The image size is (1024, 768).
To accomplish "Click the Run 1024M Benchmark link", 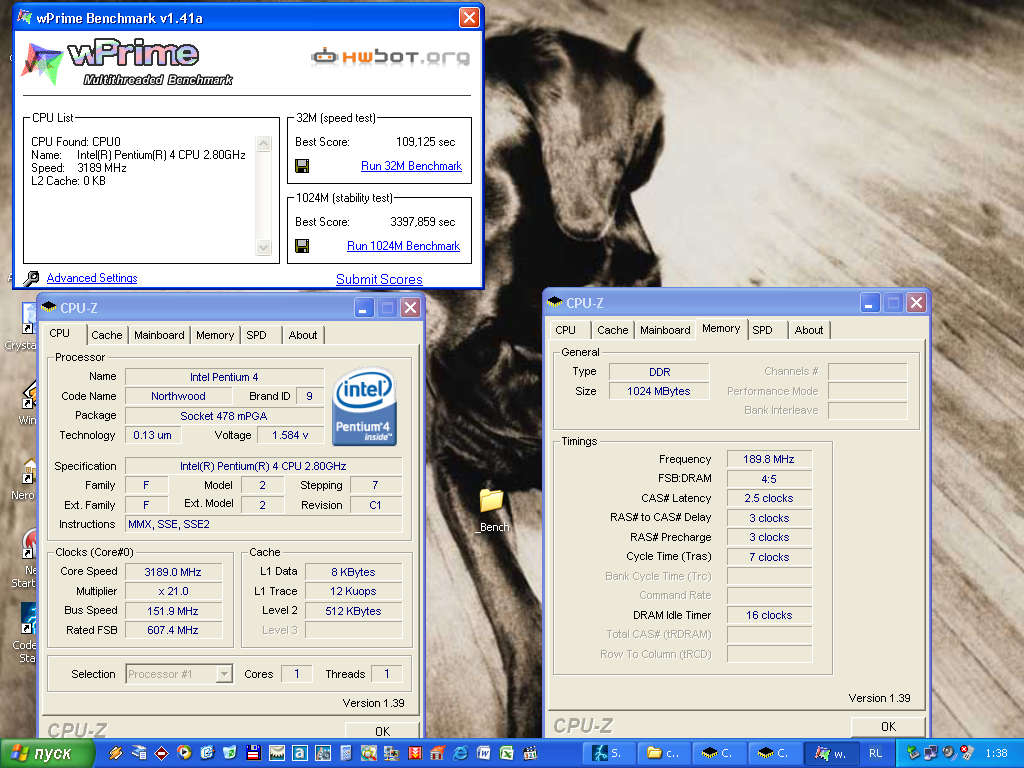I will (x=404, y=246).
